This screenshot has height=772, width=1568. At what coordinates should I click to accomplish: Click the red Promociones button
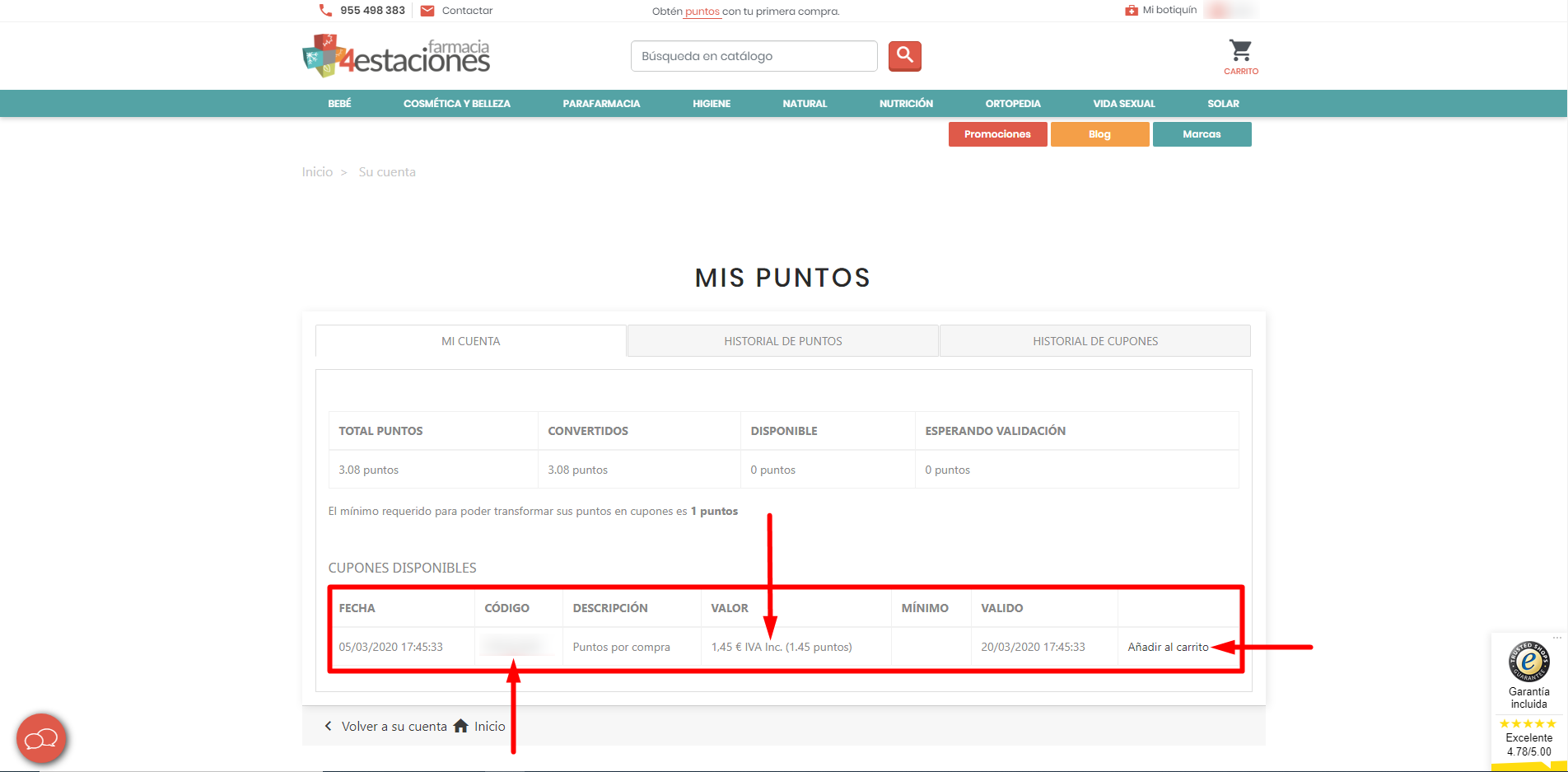997,134
